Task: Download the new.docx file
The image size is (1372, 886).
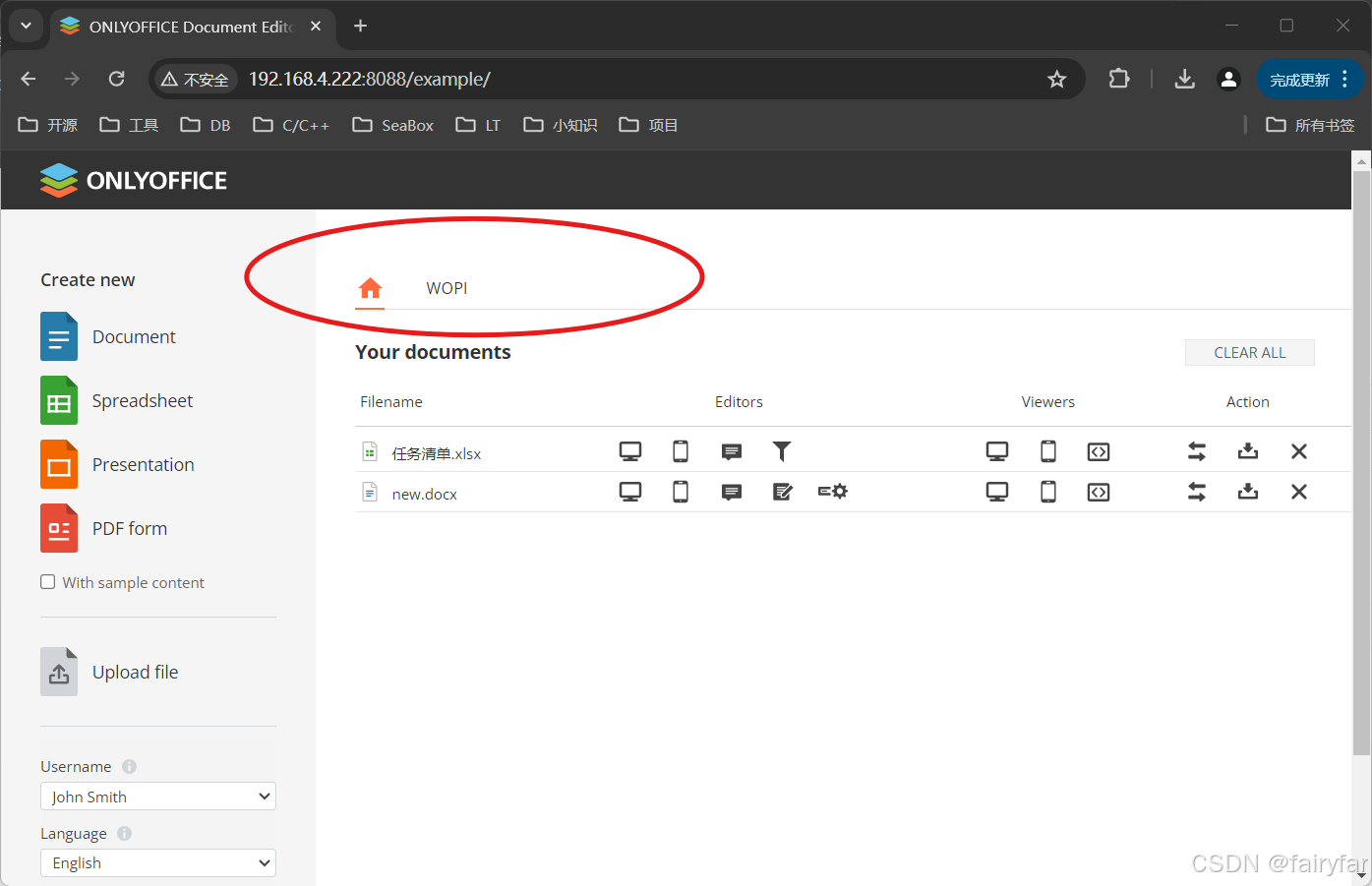Action: coord(1248,492)
